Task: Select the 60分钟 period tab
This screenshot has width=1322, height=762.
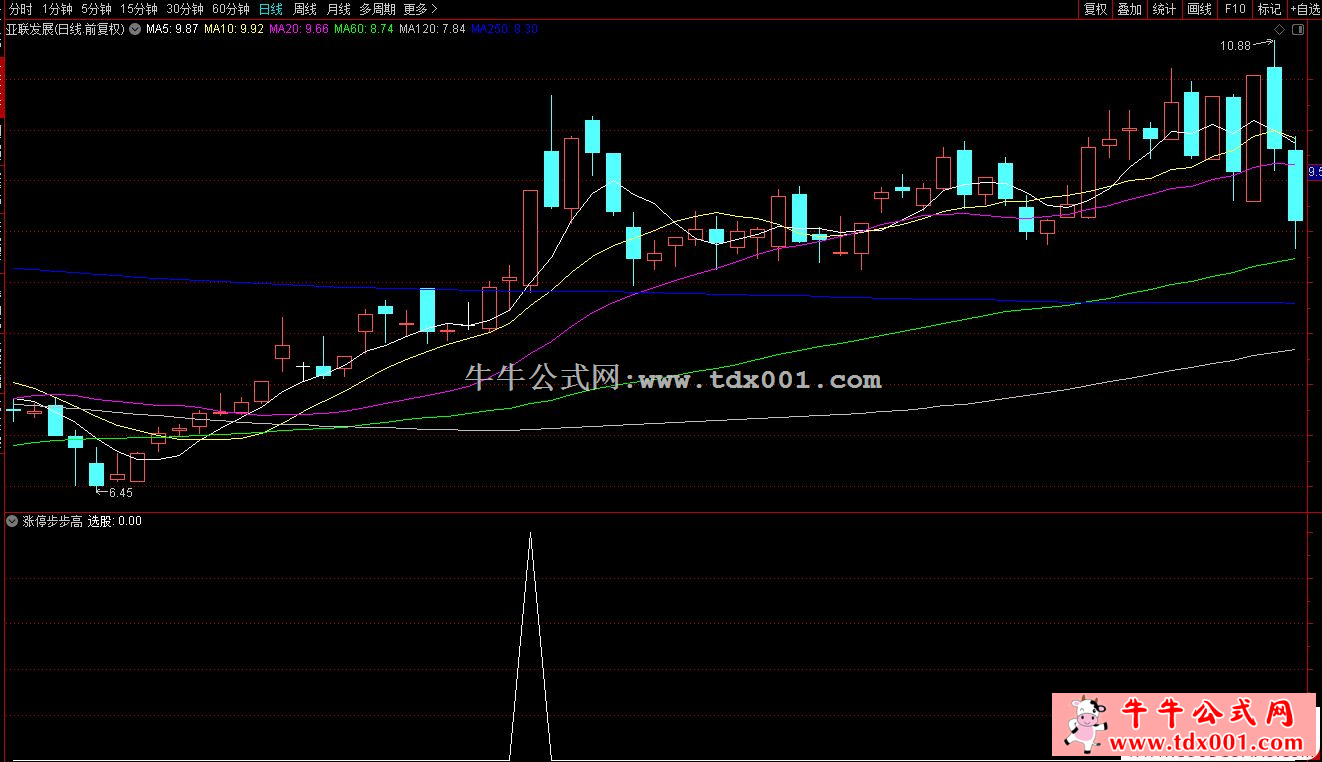Action: [x=231, y=9]
